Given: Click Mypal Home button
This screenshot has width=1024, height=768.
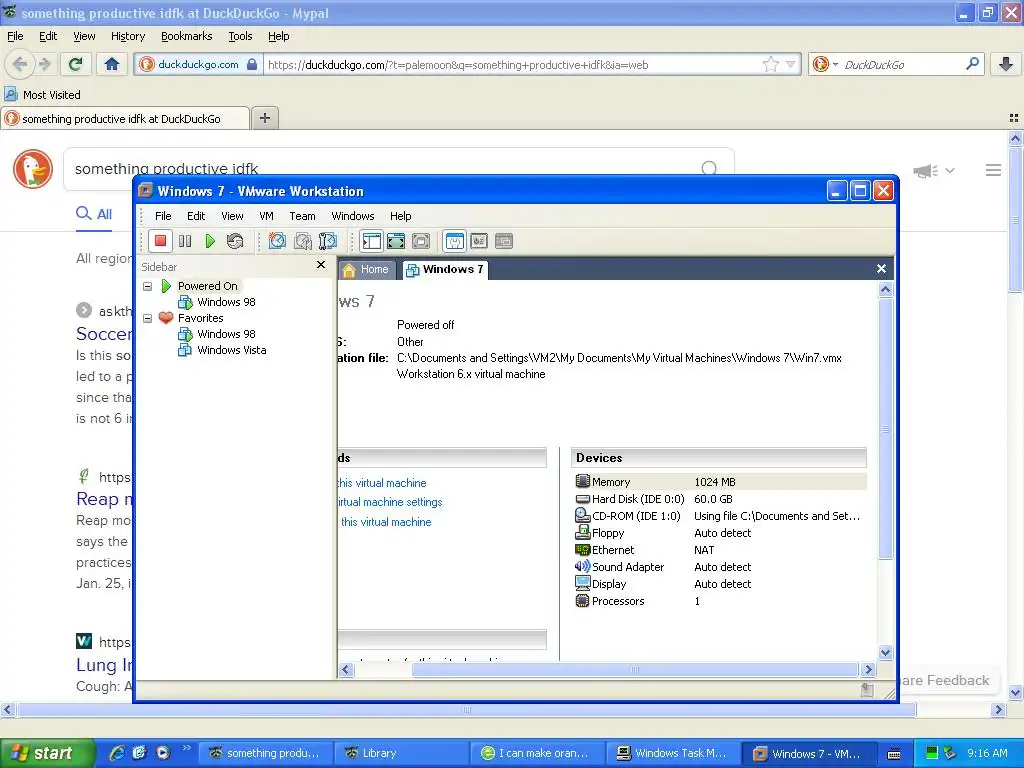Looking at the screenshot, I should [112, 64].
